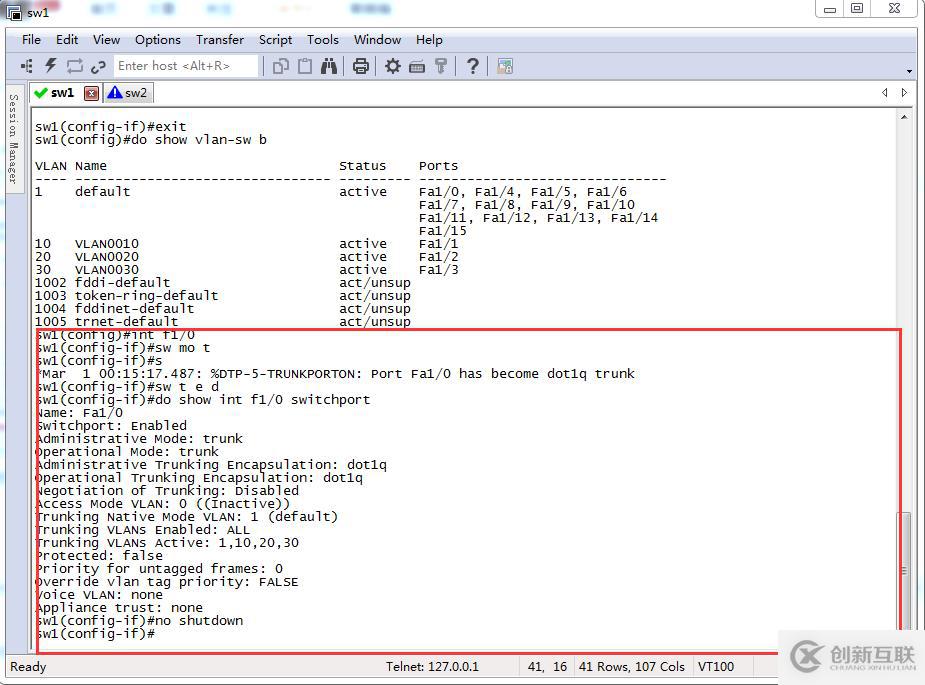Open the Options menu

tap(158, 40)
